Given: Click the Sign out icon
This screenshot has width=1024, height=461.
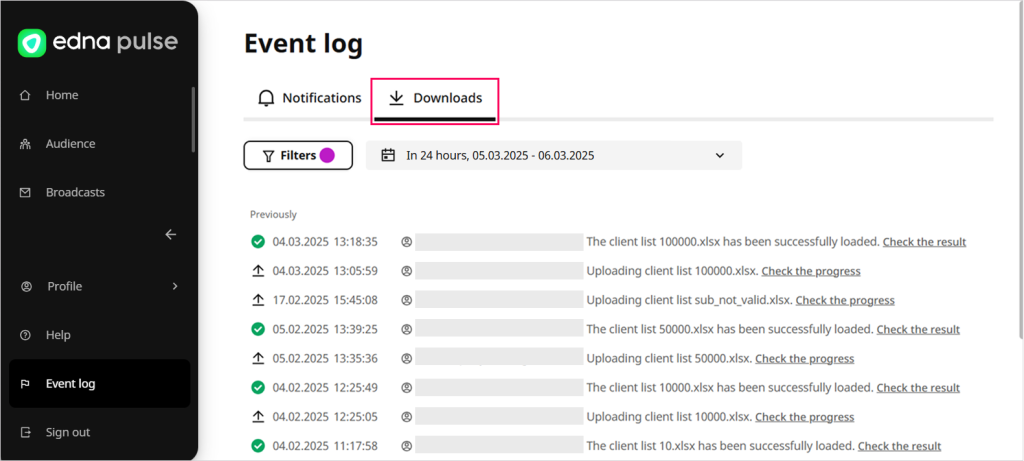Looking at the screenshot, I should click(x=25, y=432).
